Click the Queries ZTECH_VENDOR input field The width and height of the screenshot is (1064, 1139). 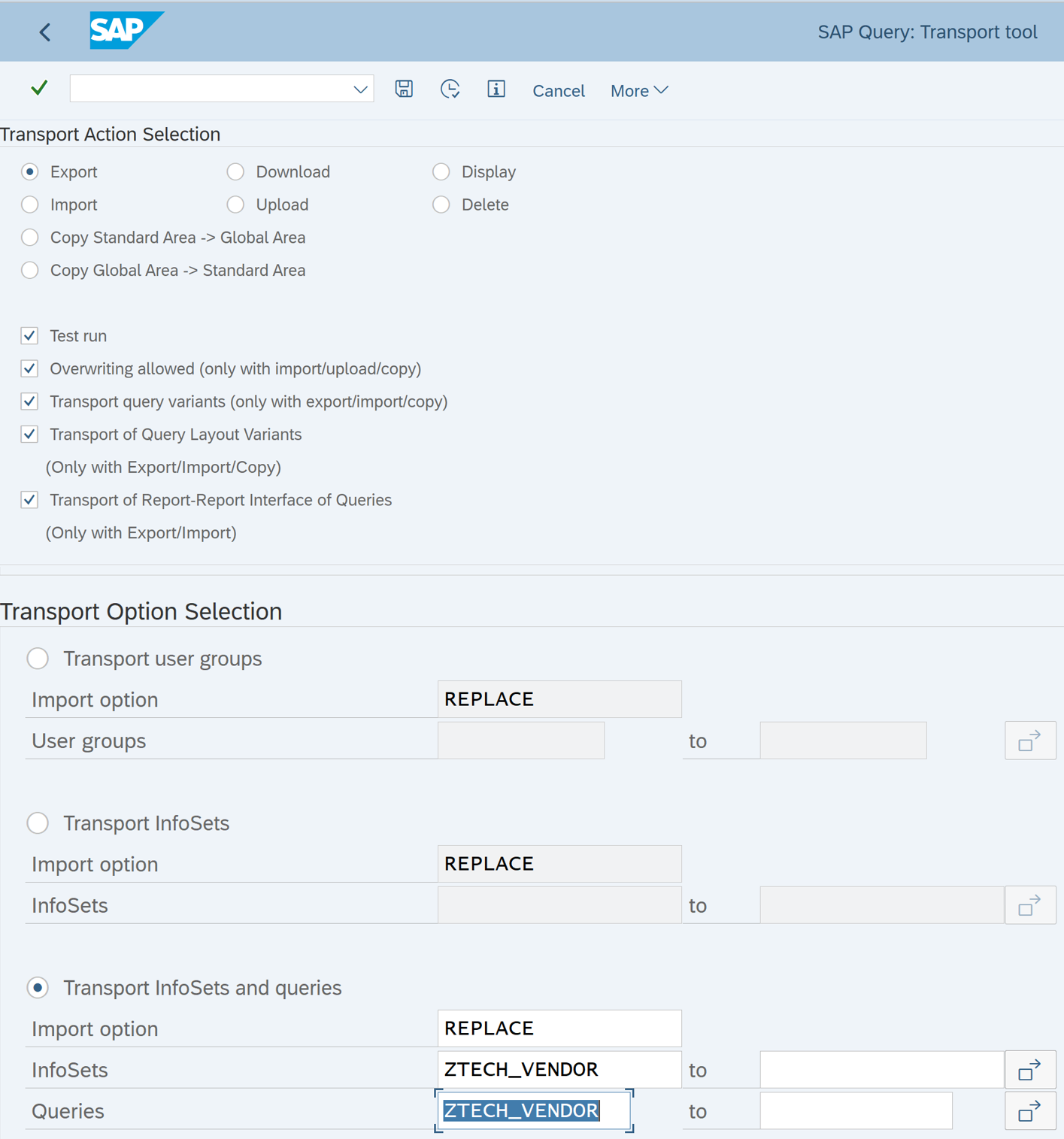[532, 1110]
